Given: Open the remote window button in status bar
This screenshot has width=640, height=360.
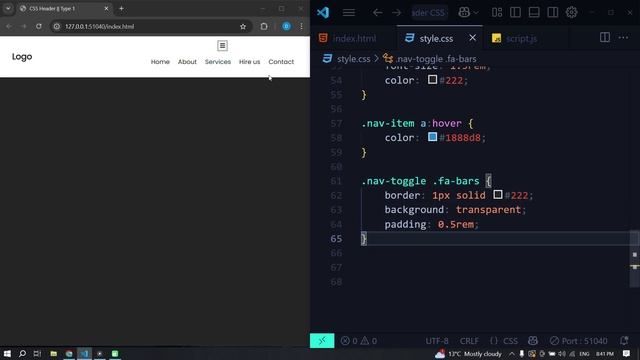Looking at the screenshot, I should (322, 340).
